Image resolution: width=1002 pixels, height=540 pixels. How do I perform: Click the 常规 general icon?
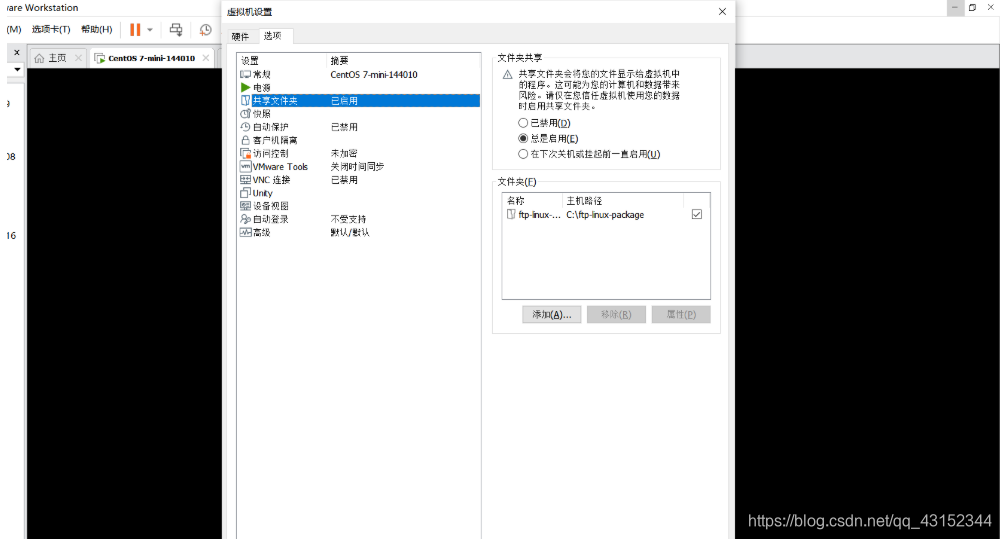point(245,75)
